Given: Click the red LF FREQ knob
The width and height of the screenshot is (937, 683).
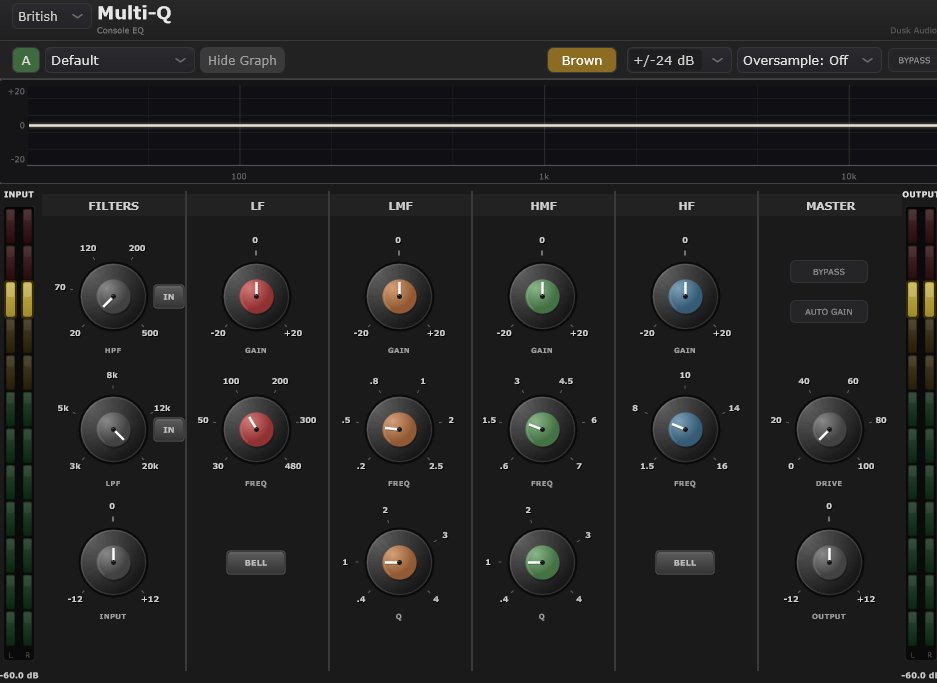Looking at the screenshot, I should [x=256, y=430].
